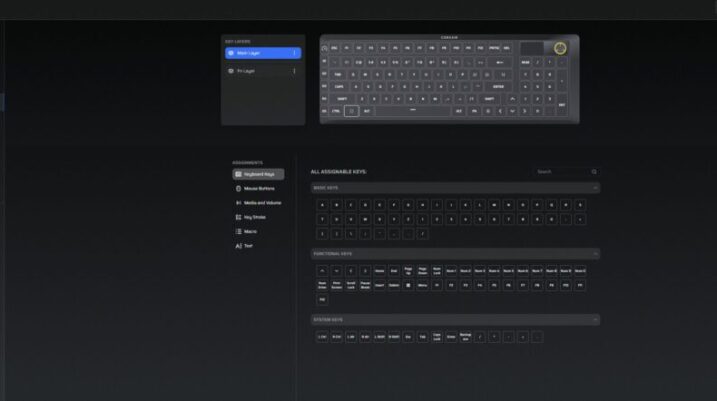The width and height of the screenshot is (717, 401).
Task: Click the Search assignable keys field
Action: [560, 172]
